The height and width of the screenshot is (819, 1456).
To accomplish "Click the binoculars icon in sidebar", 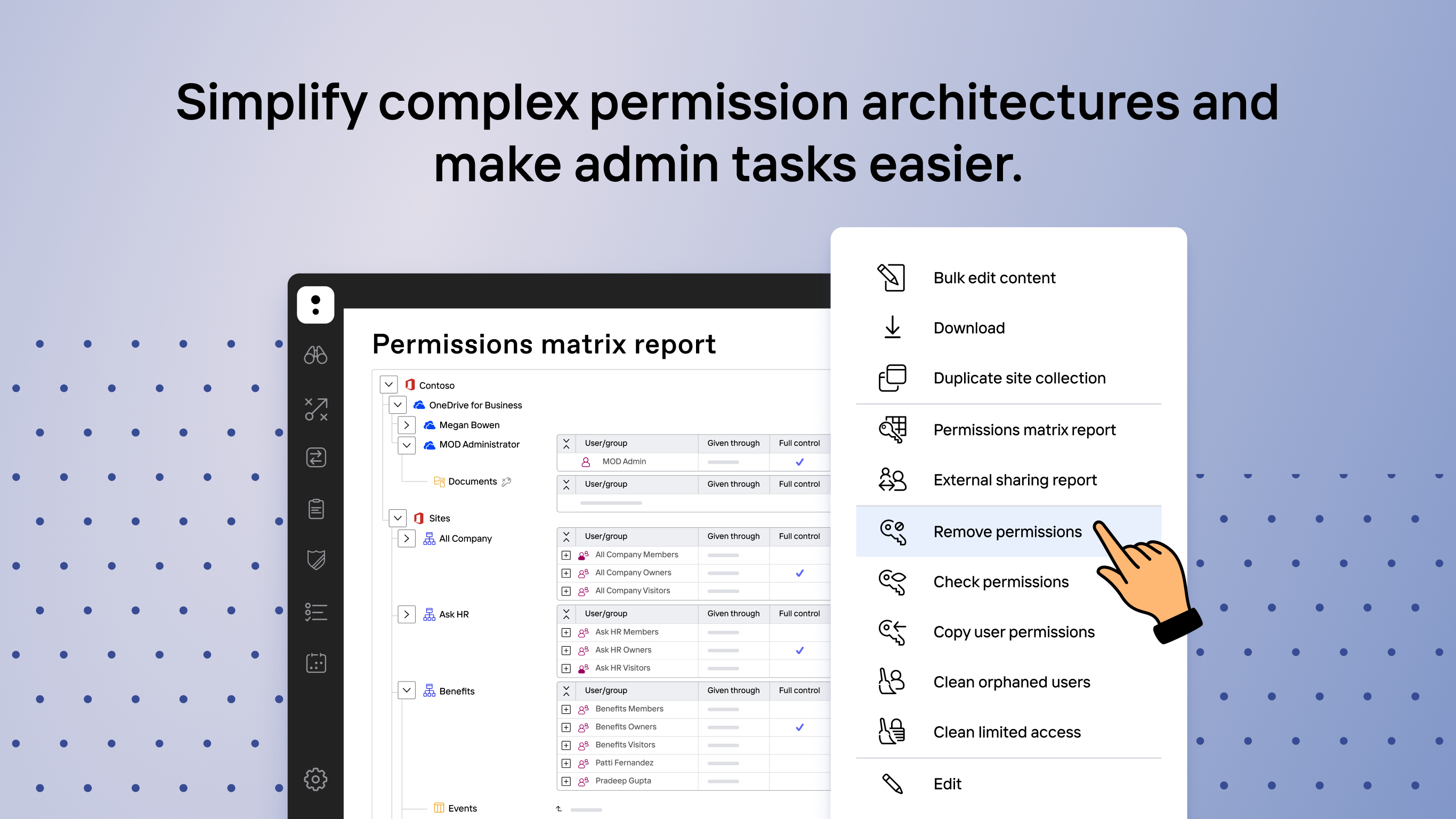I will tap(316, 355).
